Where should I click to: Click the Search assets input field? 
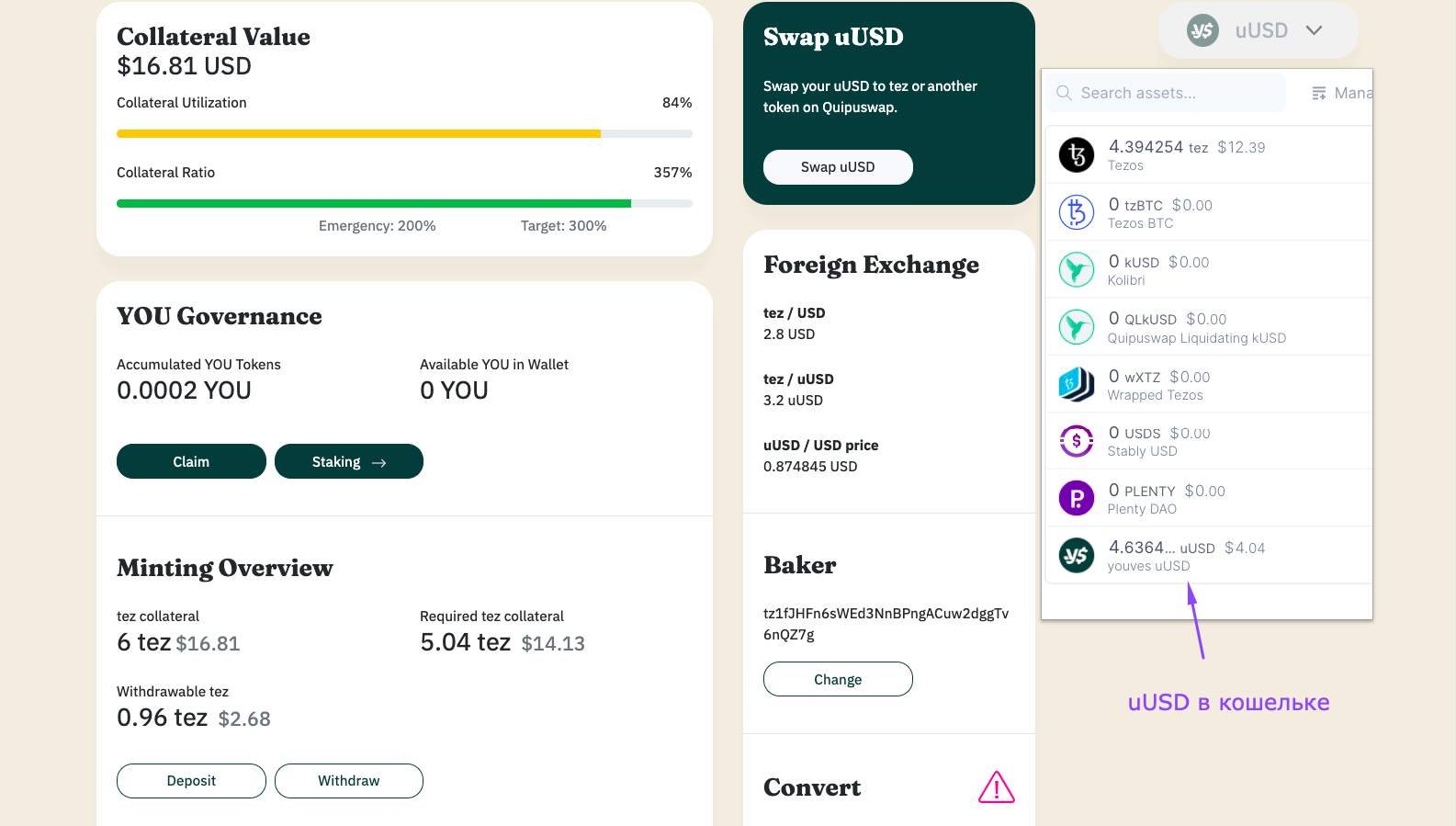tap(1165, 92)
